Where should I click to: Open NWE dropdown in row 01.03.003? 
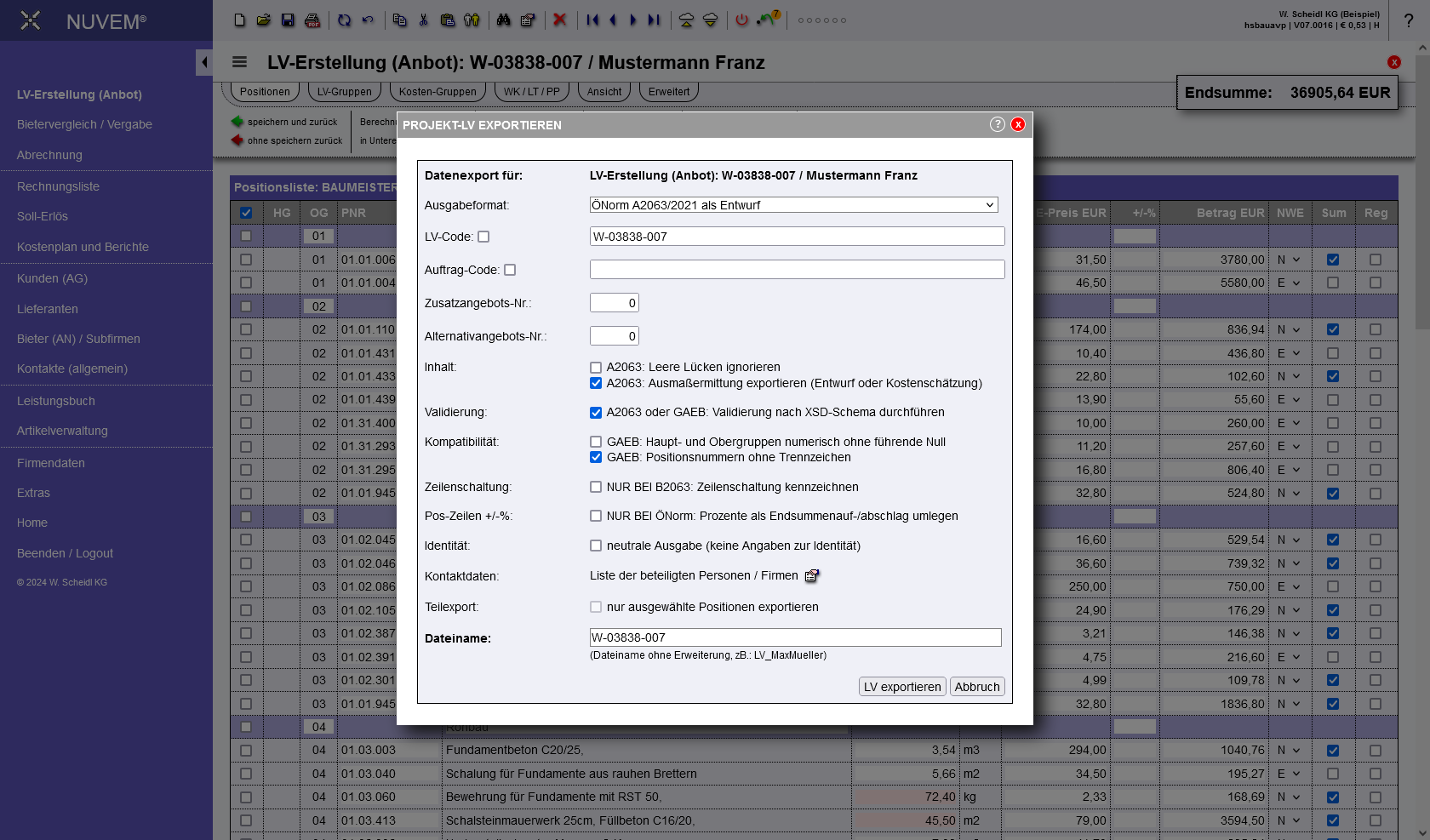pyautogui.click(x=1289, y=751)
